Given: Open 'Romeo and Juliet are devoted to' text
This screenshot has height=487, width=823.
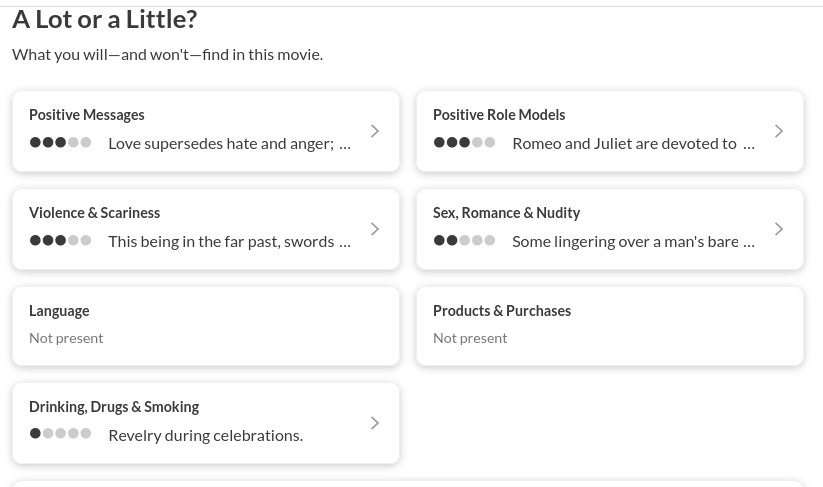Looking at the screenshot, I should point(624,143).
